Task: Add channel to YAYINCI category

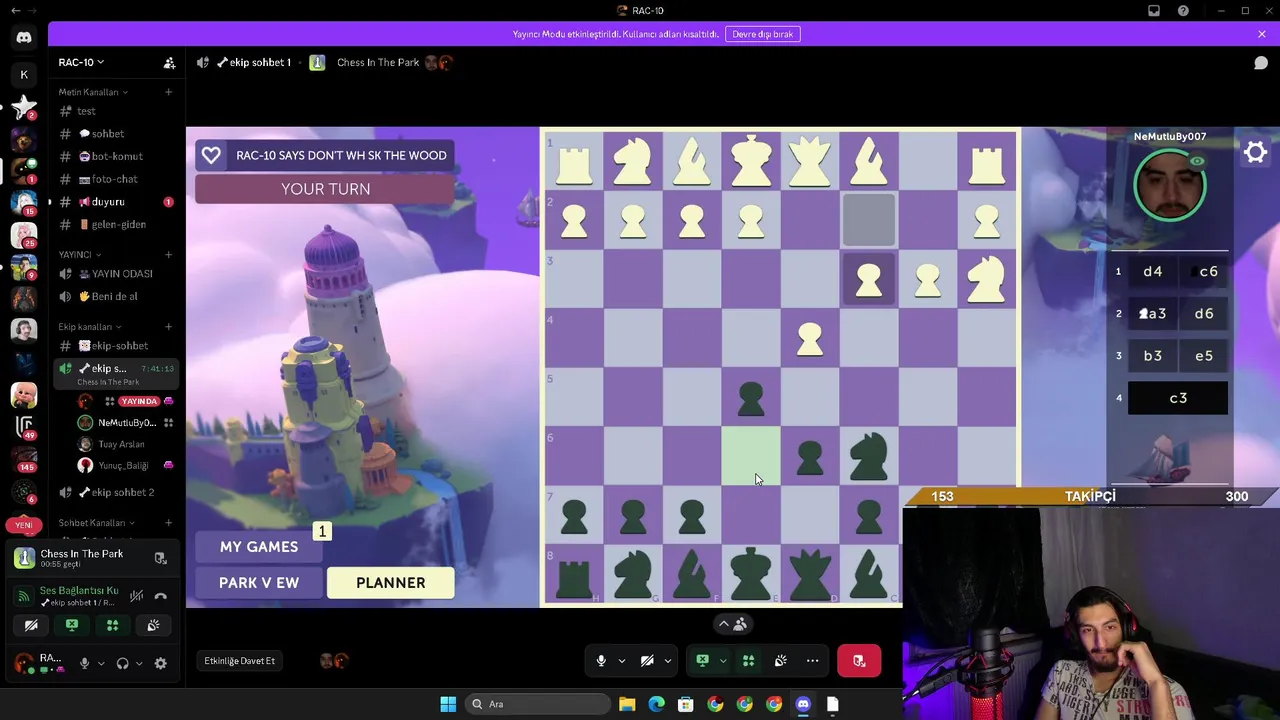Action: [x=168, y=254]
